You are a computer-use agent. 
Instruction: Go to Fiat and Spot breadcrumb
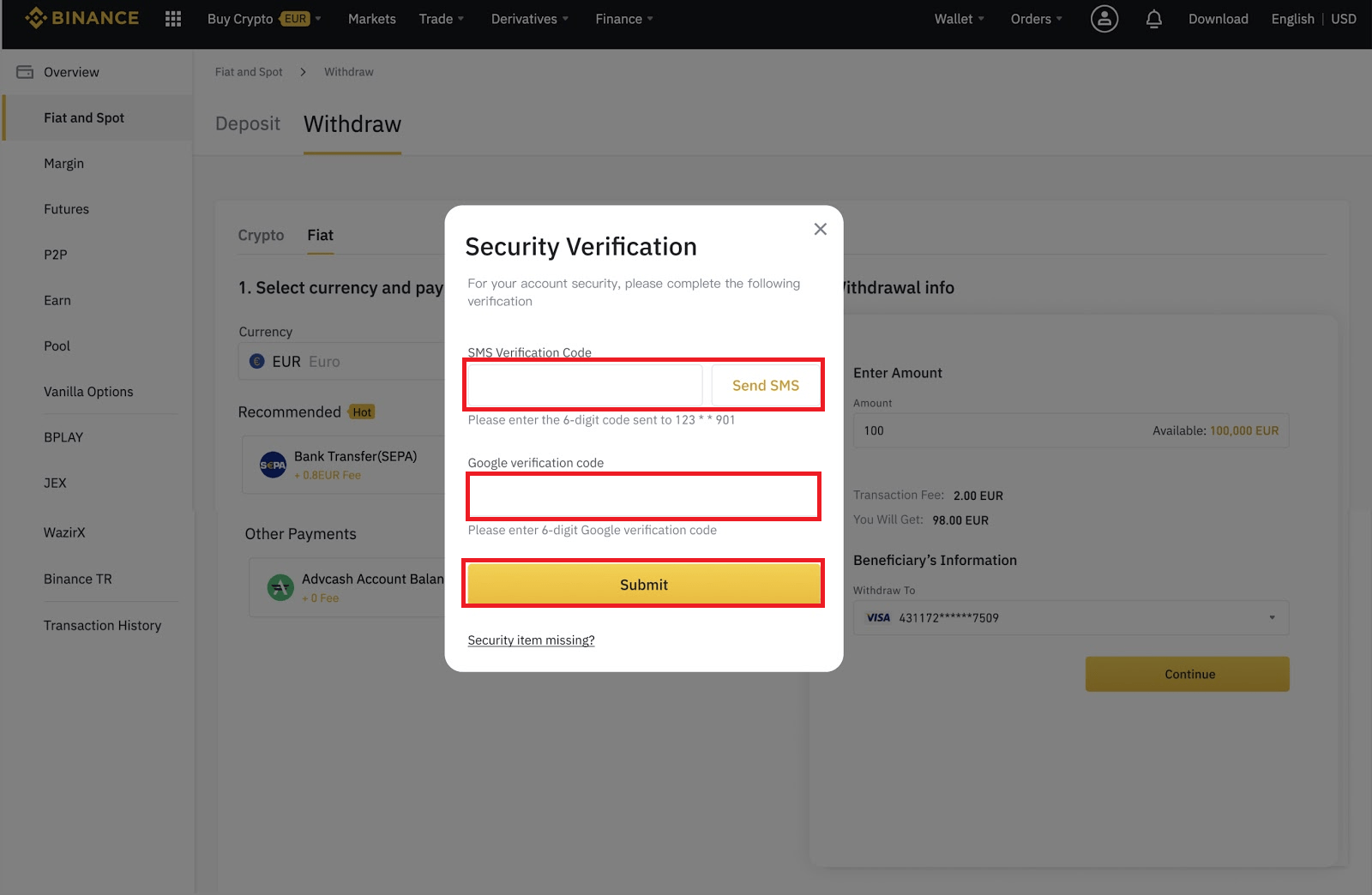coord(249,72)
